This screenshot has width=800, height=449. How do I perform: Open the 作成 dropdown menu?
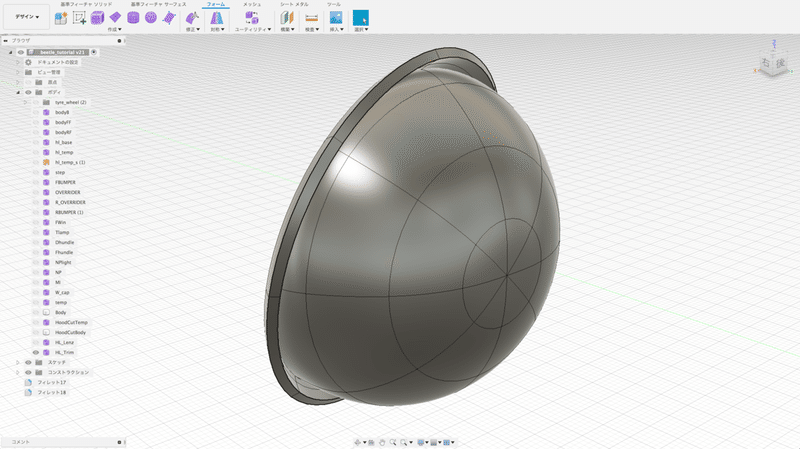coord(115,30)
